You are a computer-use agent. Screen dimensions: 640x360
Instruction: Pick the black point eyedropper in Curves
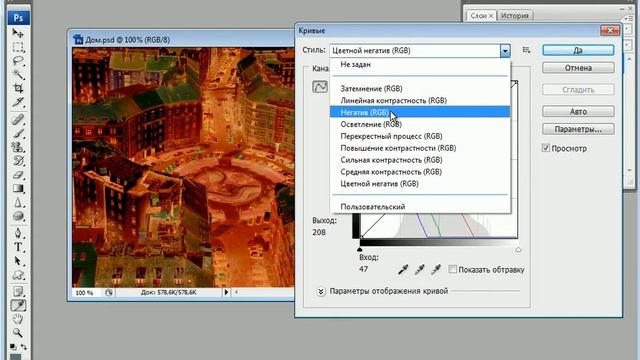point(403,269)
